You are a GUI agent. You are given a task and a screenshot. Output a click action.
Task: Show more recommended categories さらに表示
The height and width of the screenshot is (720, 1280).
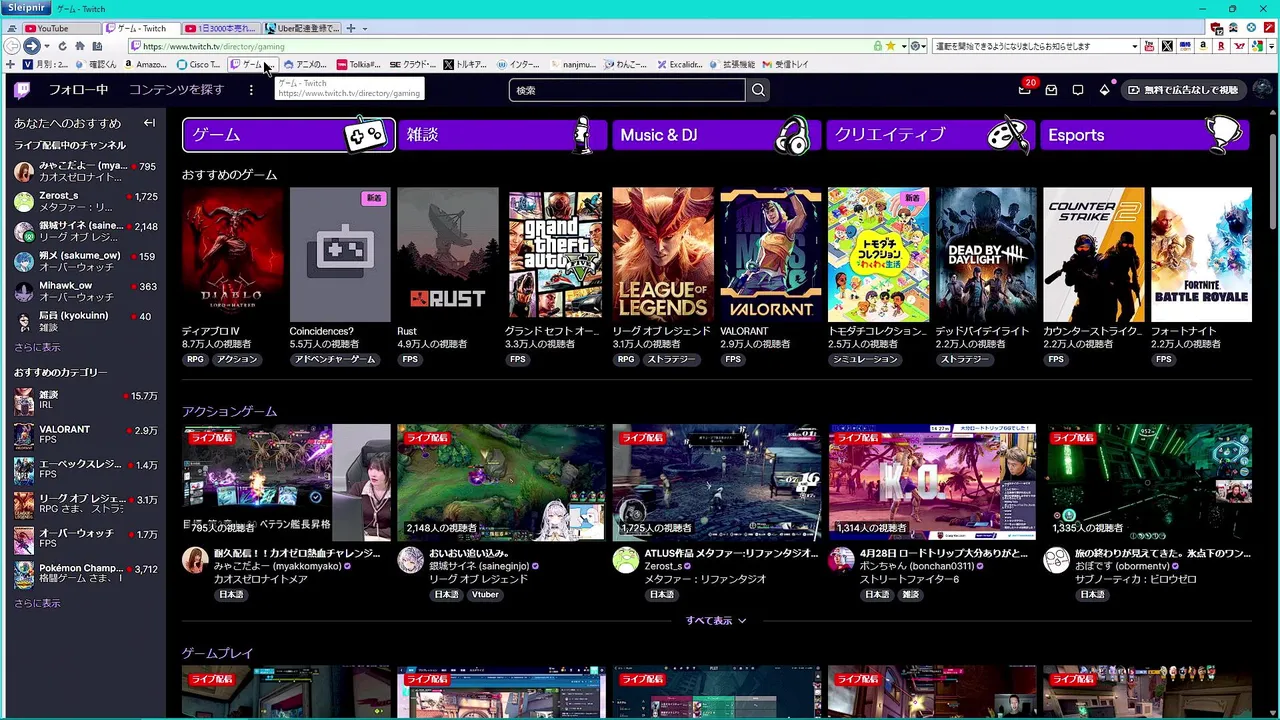37,603
